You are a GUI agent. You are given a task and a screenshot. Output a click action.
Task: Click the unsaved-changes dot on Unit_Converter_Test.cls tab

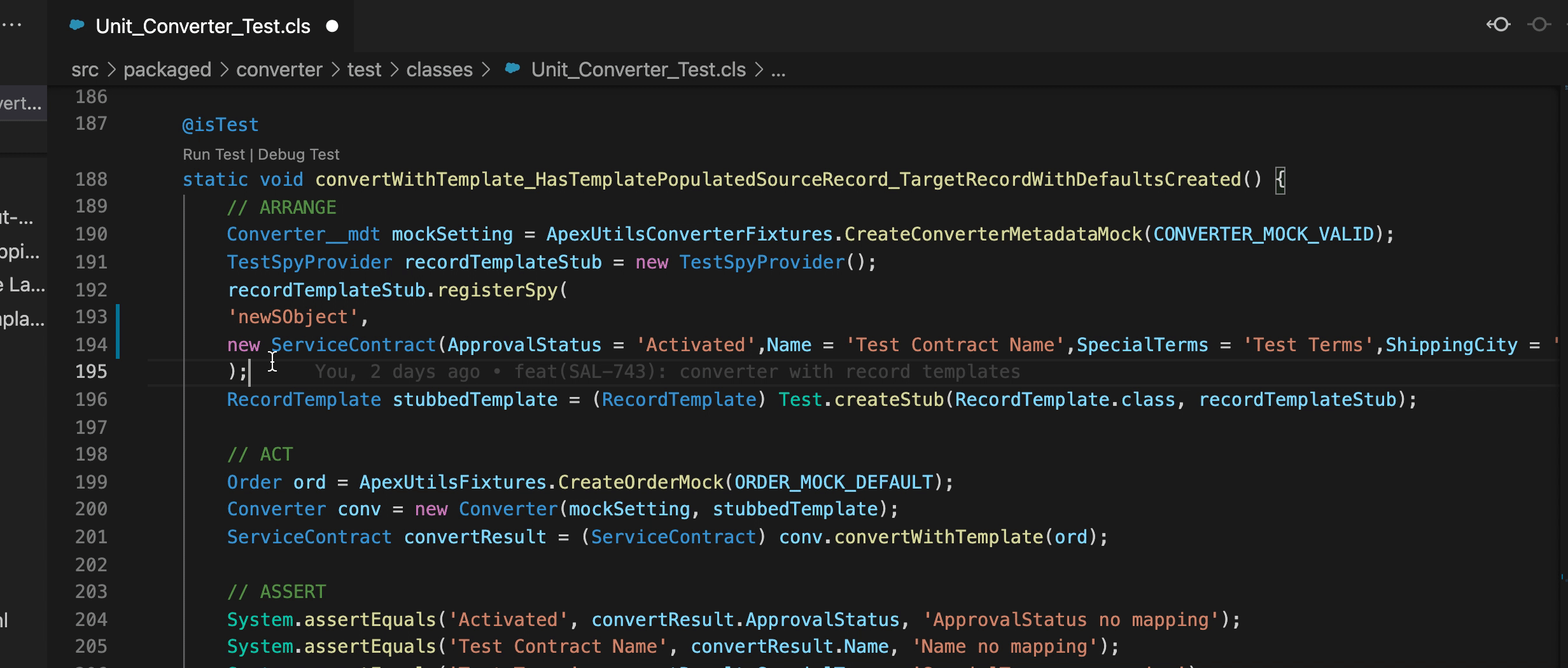point(332,26)
